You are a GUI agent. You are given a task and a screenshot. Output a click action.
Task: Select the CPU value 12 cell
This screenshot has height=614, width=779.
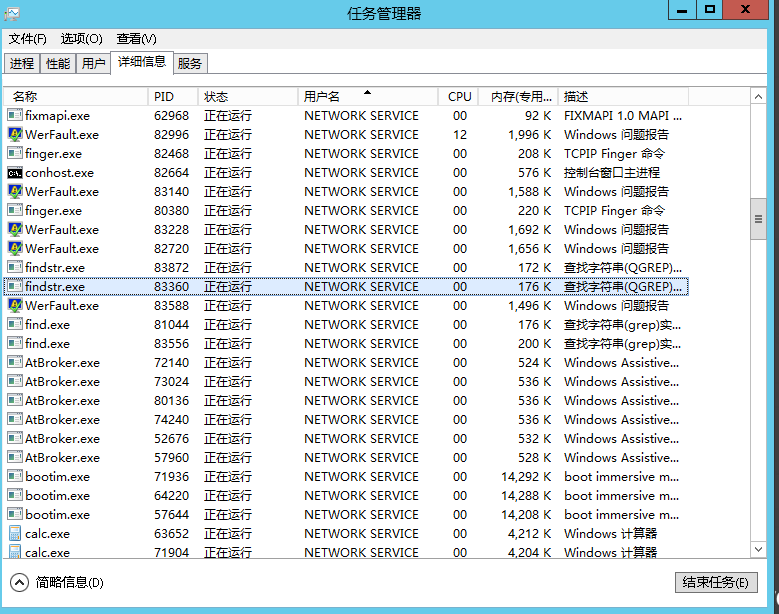click(460, 135)
